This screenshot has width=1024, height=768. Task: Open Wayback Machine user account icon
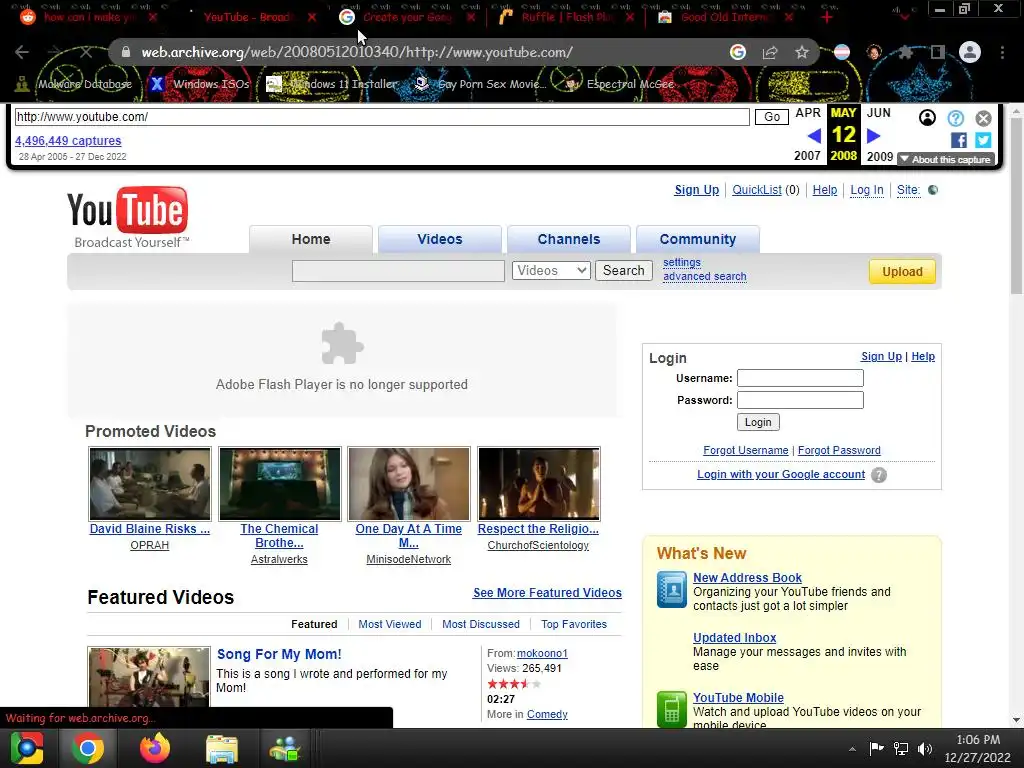point(927,118)
